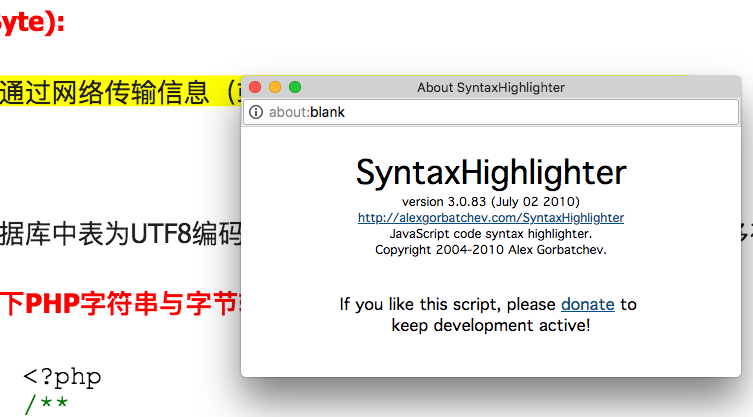
Task: Click the donate link
Action: tap(587, 304)
